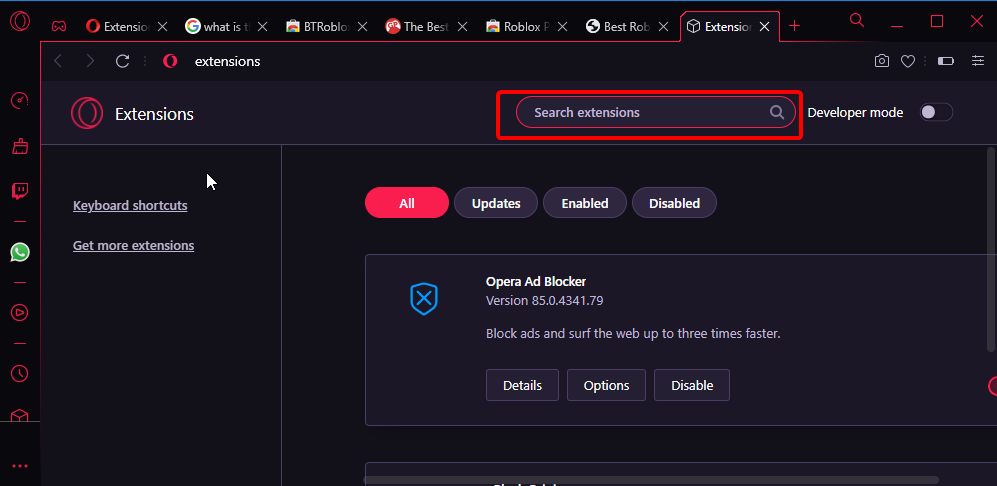Open sidebar setup three-dots menu
Image resolution: width=997 pixels, height=486 pixels.
tap(20, 466)
